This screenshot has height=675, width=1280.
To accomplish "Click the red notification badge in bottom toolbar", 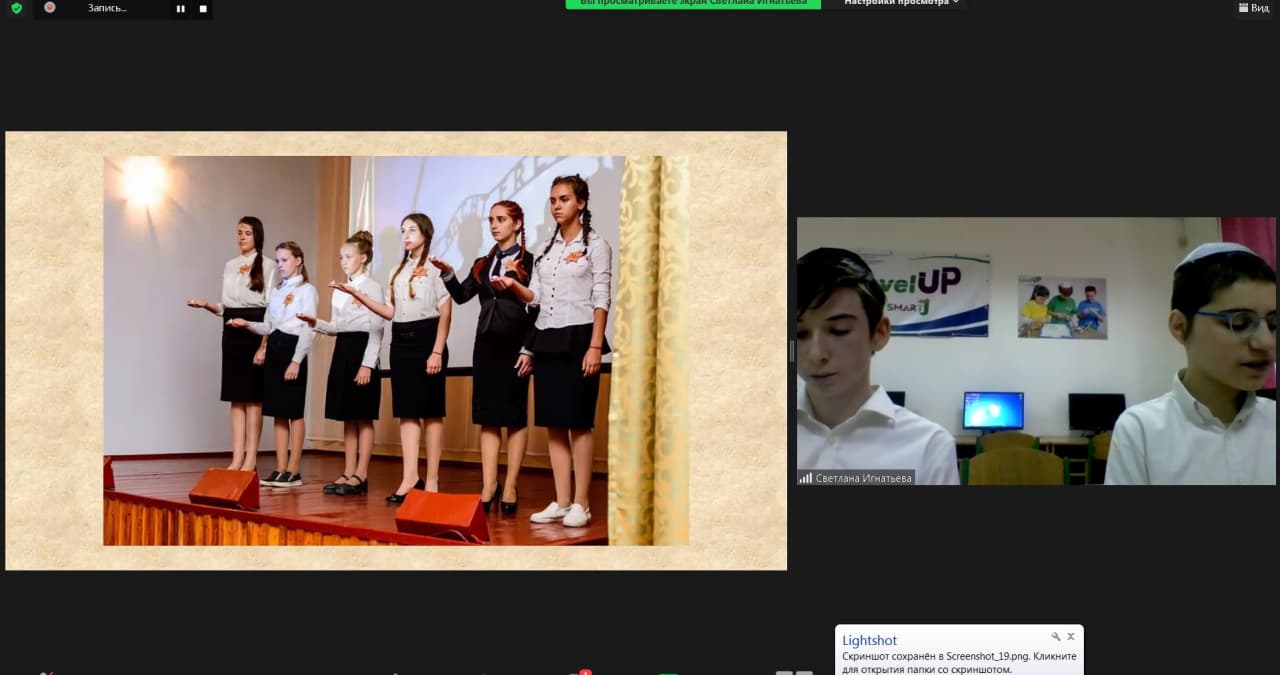I will click(585, 672).
